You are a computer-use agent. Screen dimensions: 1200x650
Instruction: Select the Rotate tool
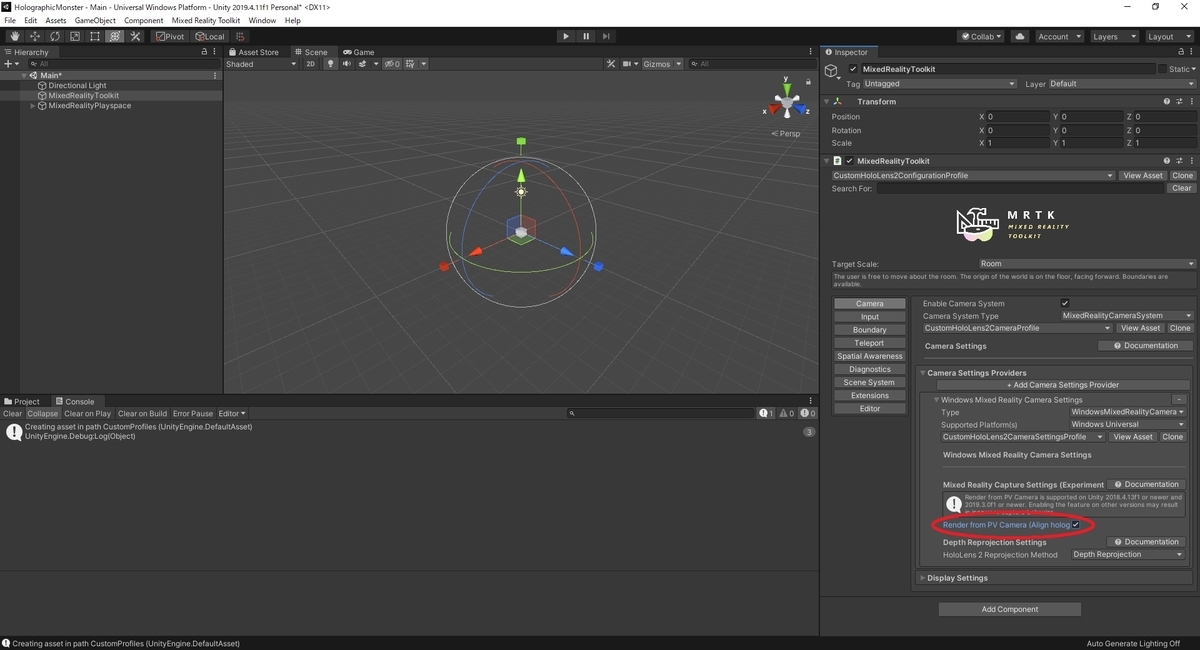pyautogui.click(x=54, y=36)
